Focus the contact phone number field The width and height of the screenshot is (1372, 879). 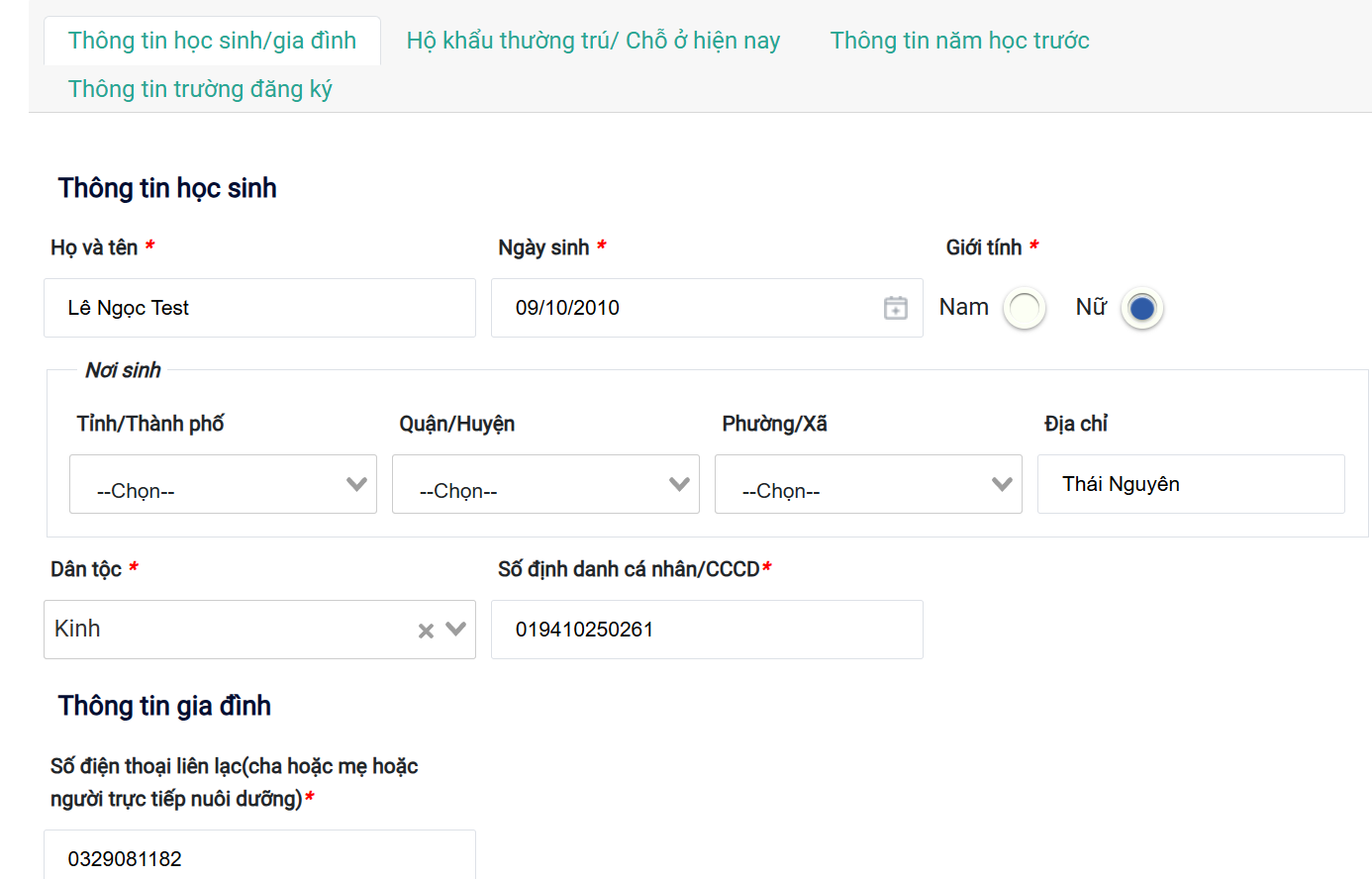click(x=259, y=857)
